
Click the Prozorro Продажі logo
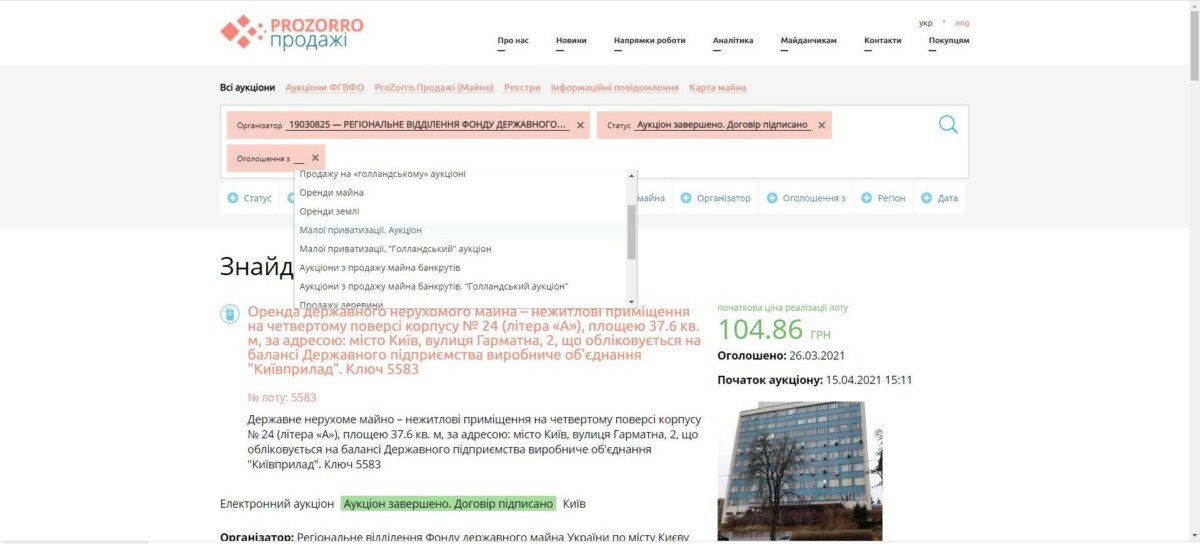pos(292,32)
